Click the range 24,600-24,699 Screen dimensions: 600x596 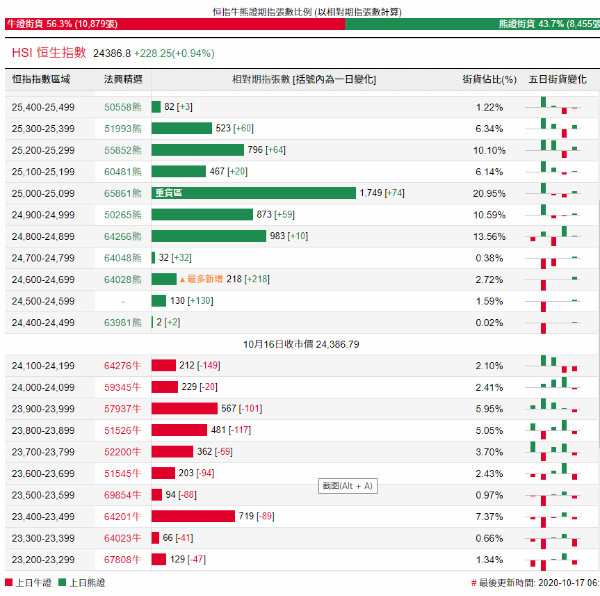tap(43, 280)
